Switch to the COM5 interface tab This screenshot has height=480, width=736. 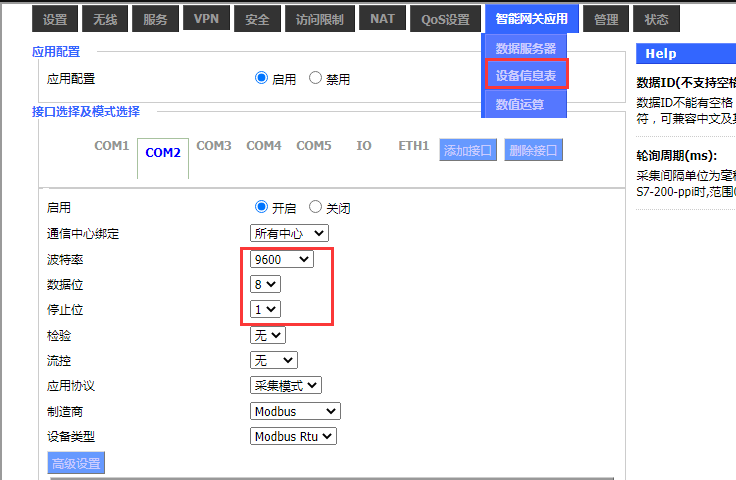pyautogui.click(x=314, y=146)
